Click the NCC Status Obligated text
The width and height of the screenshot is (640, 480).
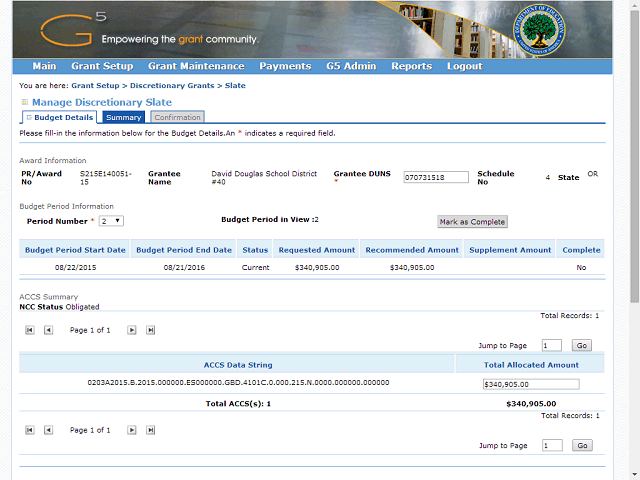(x=59, y=307)
